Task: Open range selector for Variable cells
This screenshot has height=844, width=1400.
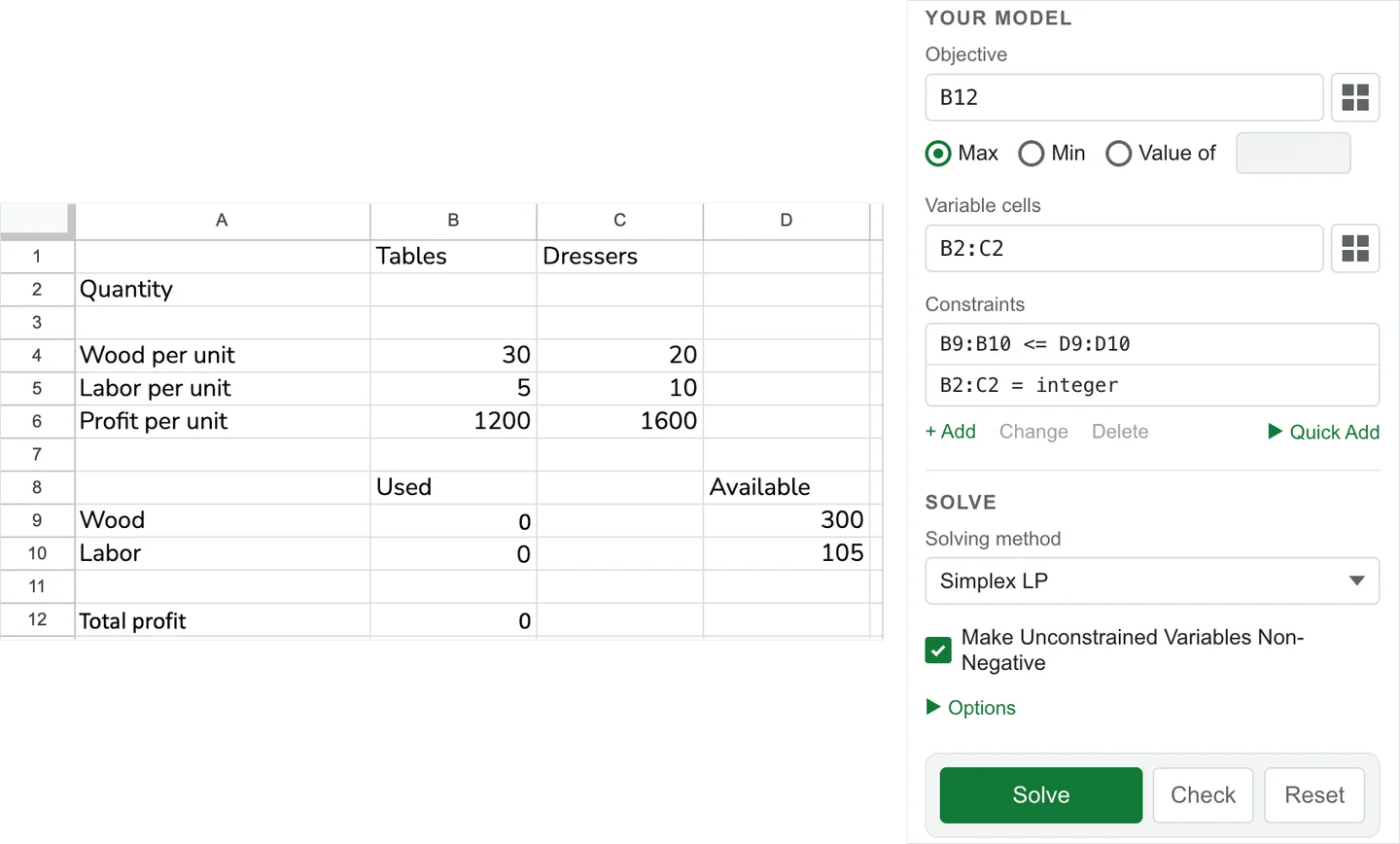Action: tap(1355, 248)
